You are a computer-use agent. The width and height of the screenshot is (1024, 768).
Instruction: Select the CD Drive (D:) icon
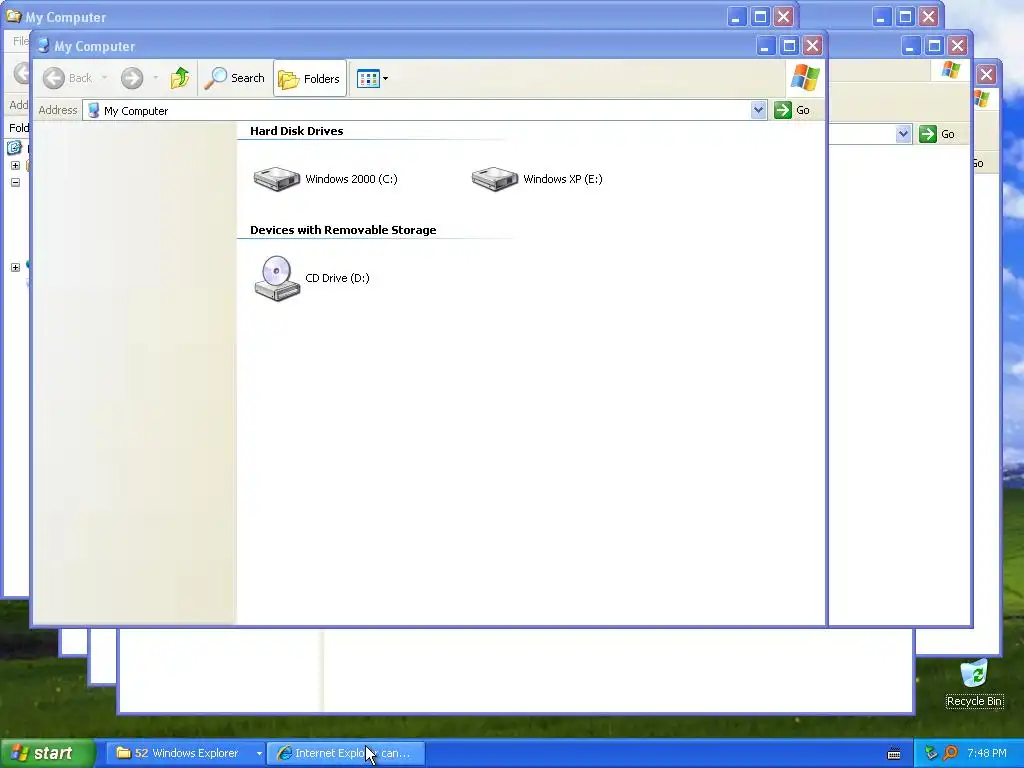point(312,278)
